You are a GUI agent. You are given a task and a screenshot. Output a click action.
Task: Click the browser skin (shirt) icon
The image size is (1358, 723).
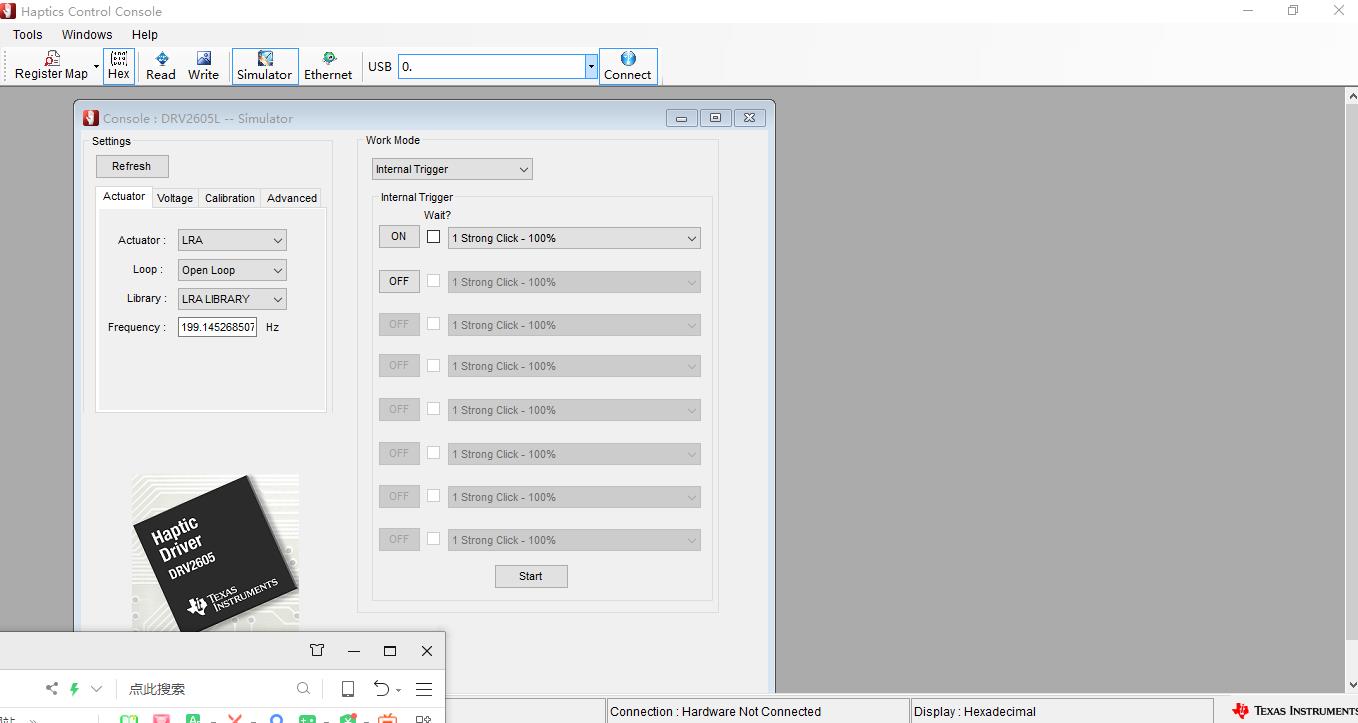pyautogui.click(x=317, y=650)
